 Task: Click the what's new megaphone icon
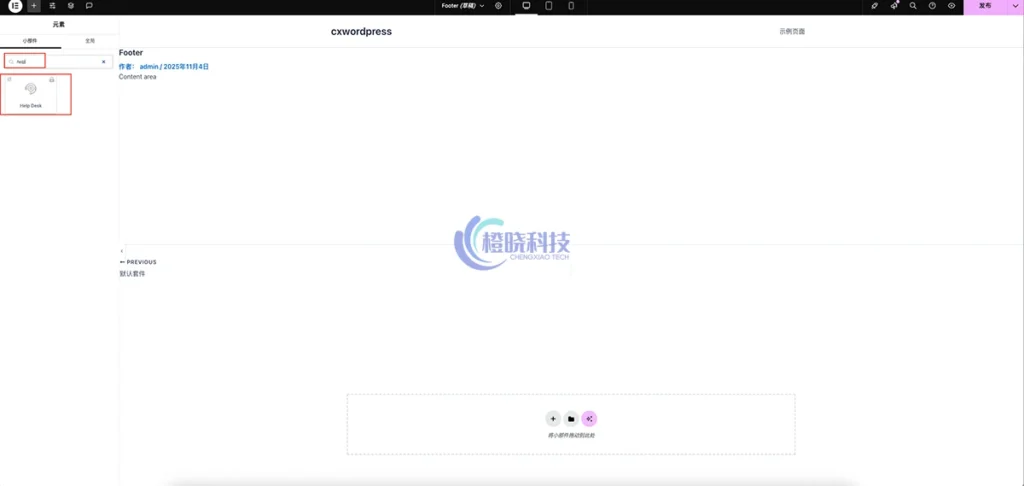(894, 6)
